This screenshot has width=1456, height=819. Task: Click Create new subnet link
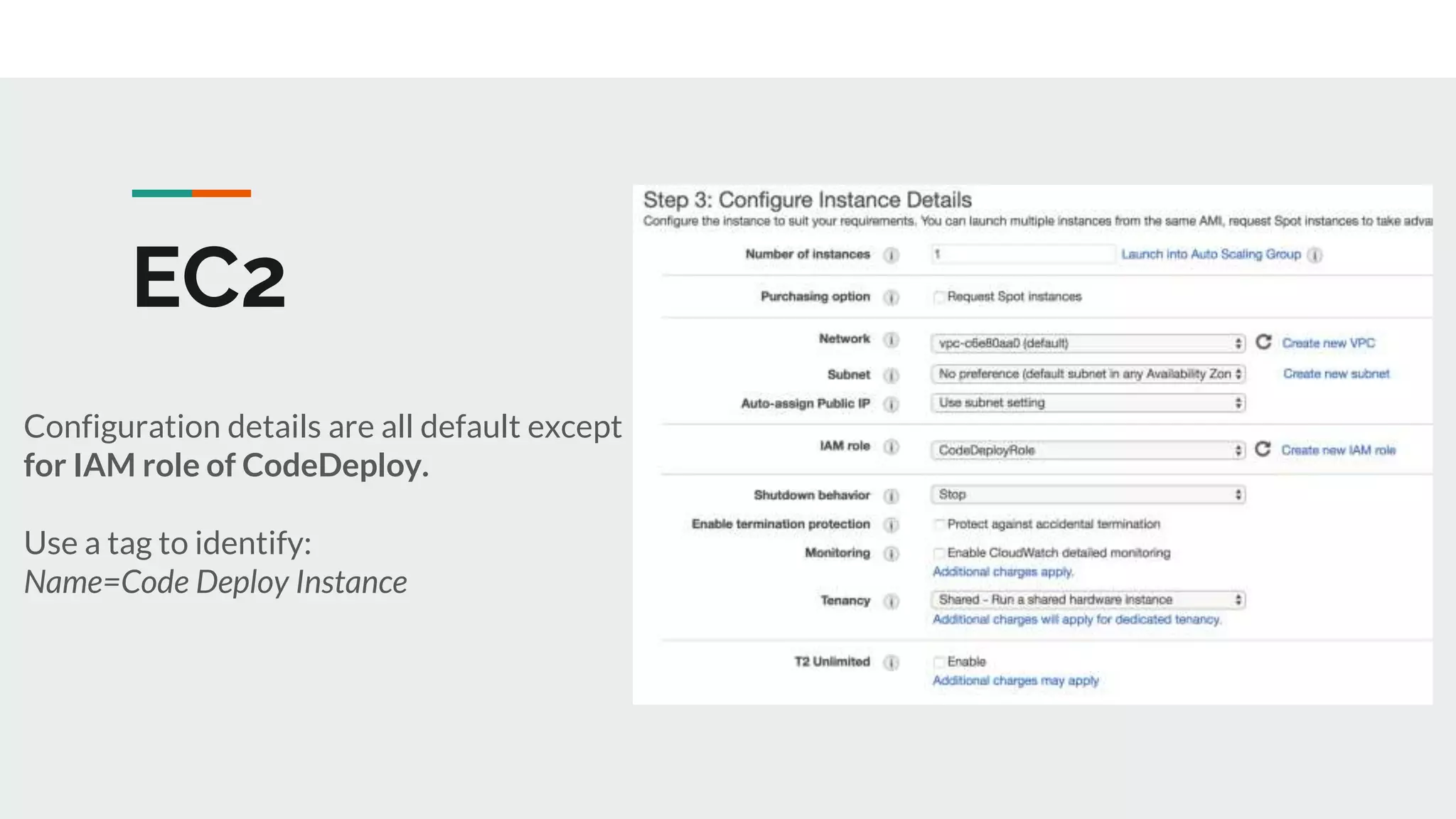(x=1336, y=374)
